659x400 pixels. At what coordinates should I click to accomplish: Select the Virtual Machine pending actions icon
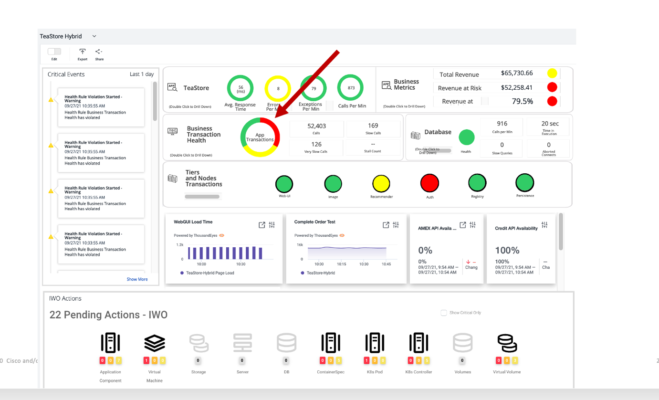pos(154,343)
